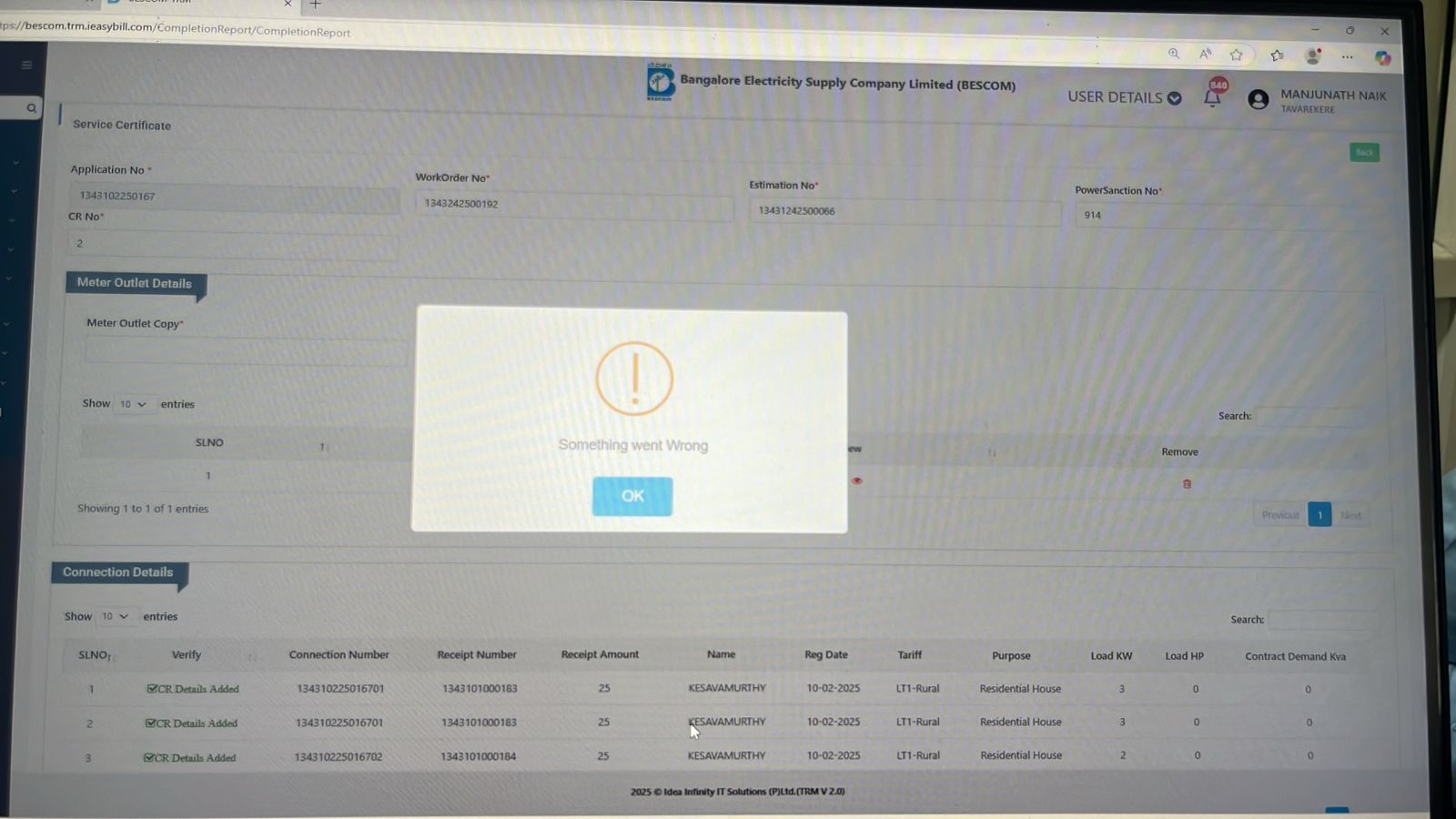Open the browser Favorites list
The height and width of the screenshot is (819, 1456).
[x=1277, y=56]
